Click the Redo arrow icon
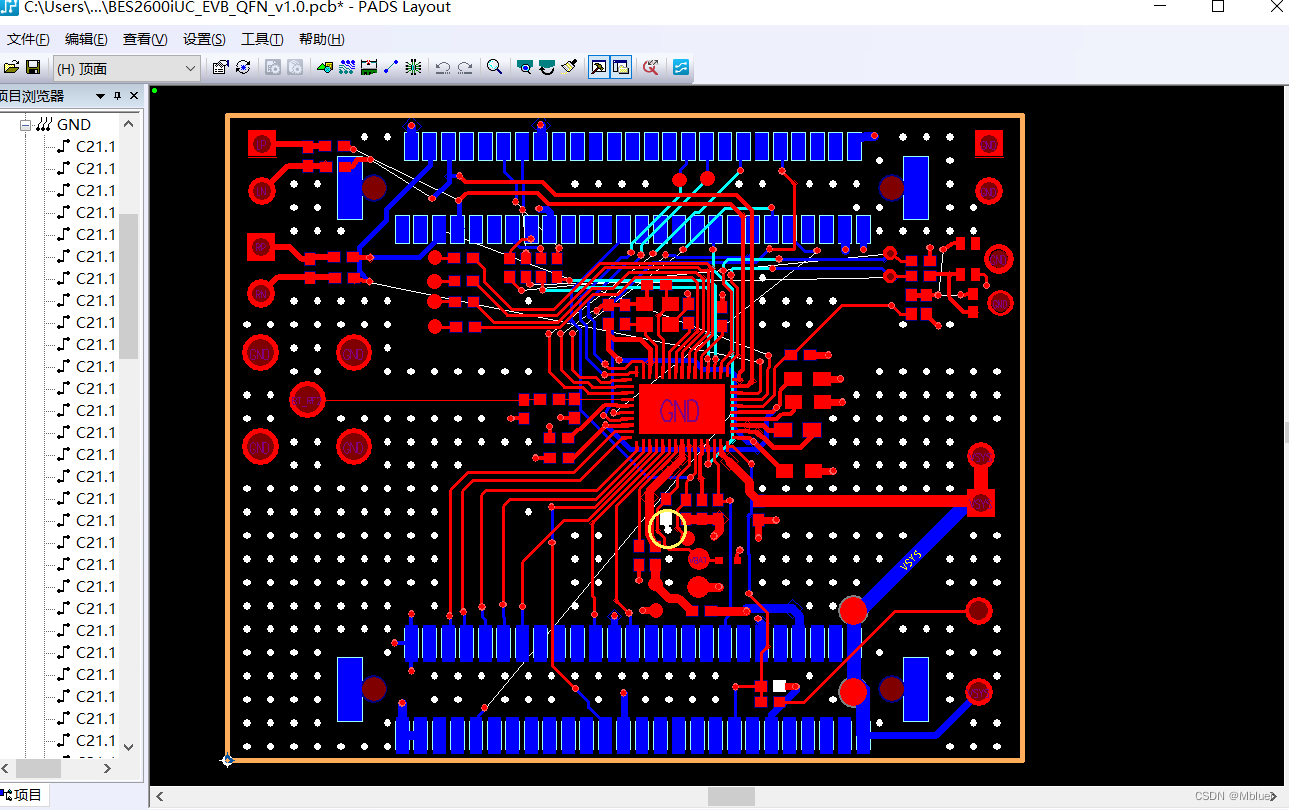 (465, 67)
